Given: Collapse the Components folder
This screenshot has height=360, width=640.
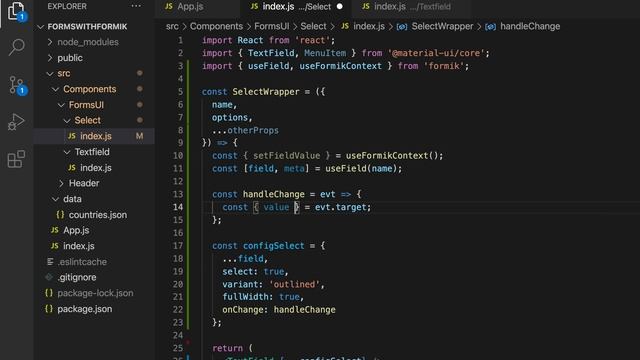Looking at the screenshot, I should pyautogui.click(x=56, y=89).
